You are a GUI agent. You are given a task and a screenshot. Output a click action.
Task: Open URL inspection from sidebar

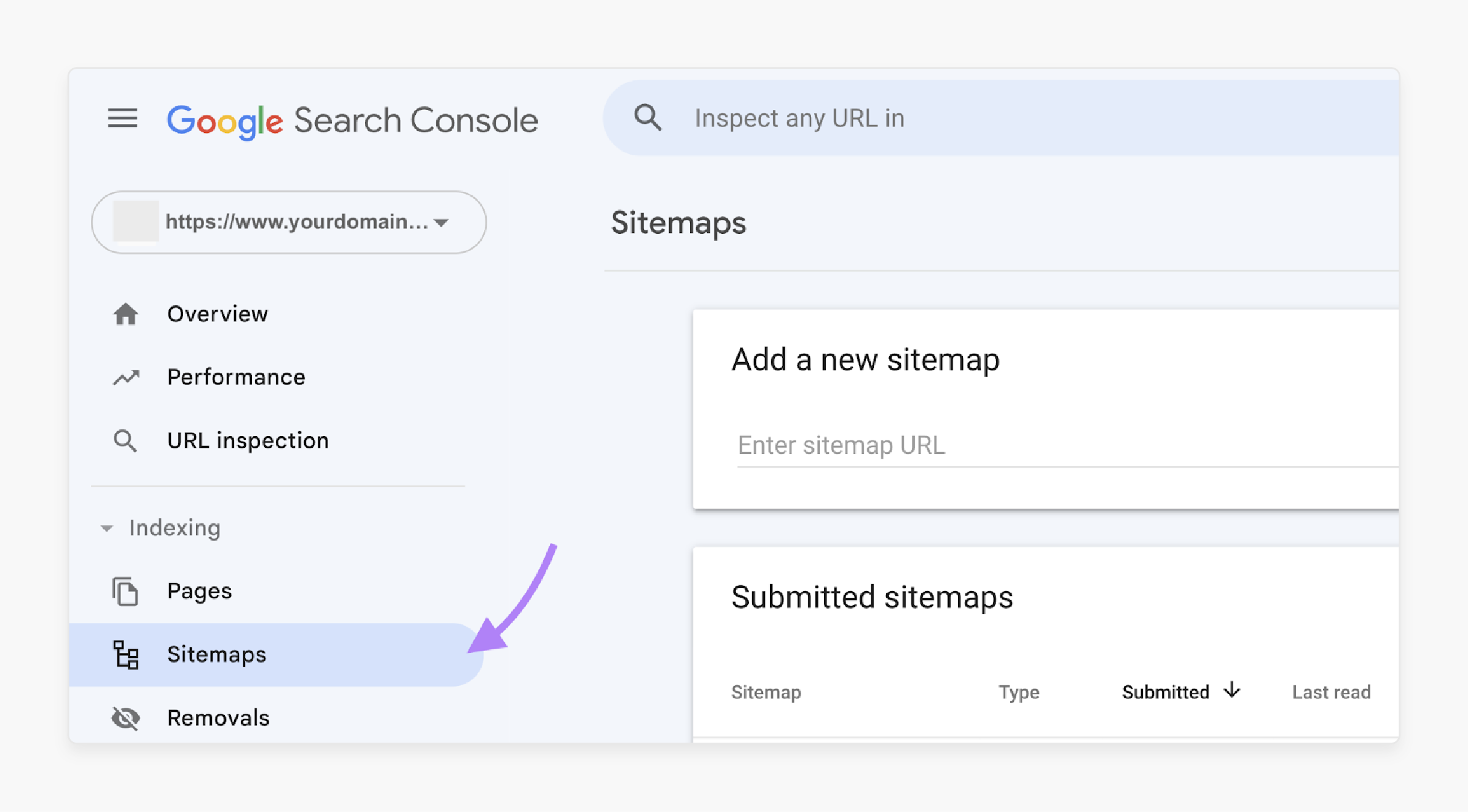click(x=248, y=440)
